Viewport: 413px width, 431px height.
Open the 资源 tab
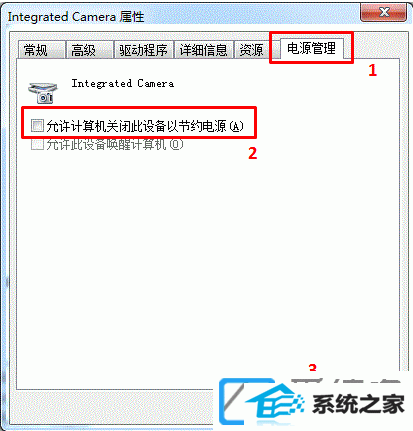tap(251, 50)
